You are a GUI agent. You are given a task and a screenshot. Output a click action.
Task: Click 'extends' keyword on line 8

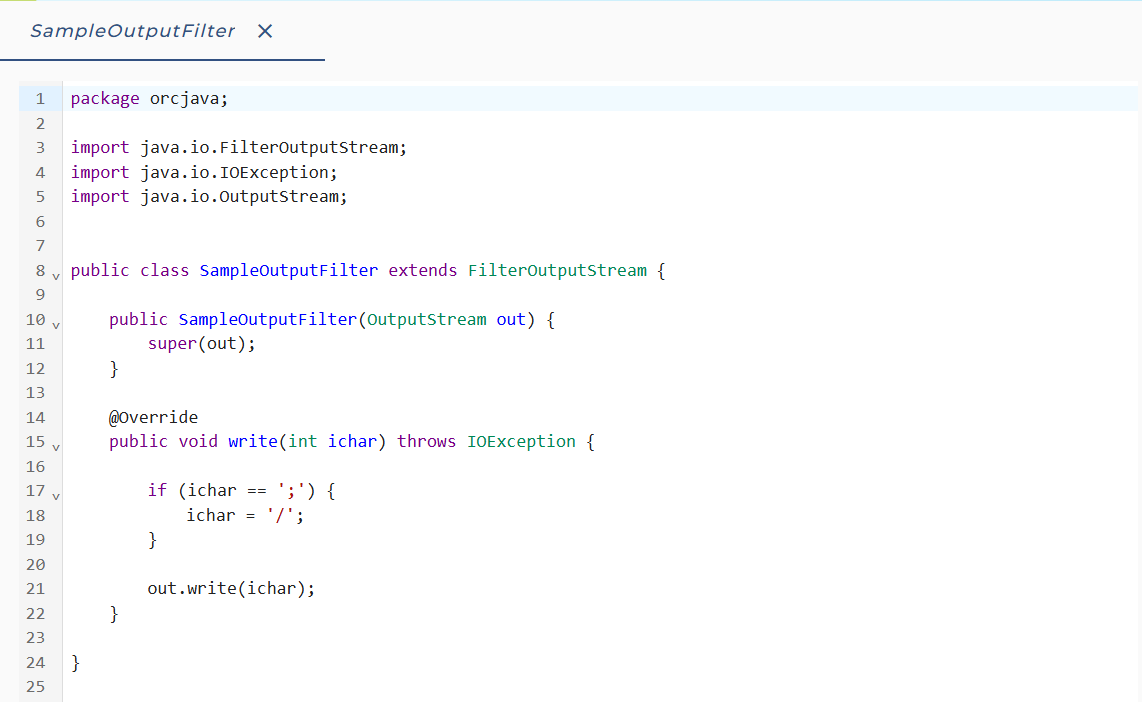422,270
